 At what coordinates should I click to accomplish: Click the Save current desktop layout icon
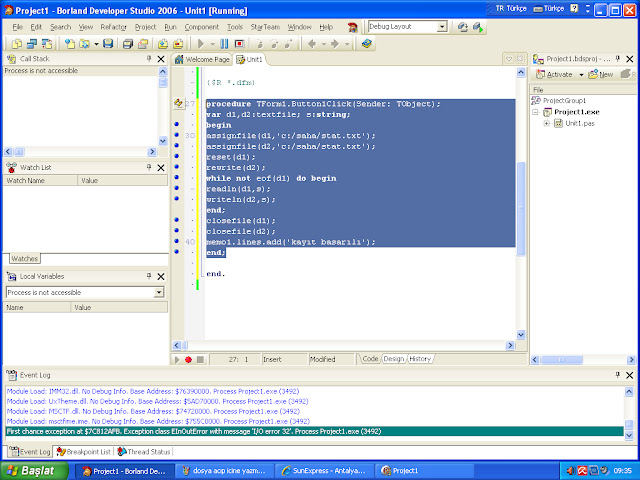pos(462,27)
